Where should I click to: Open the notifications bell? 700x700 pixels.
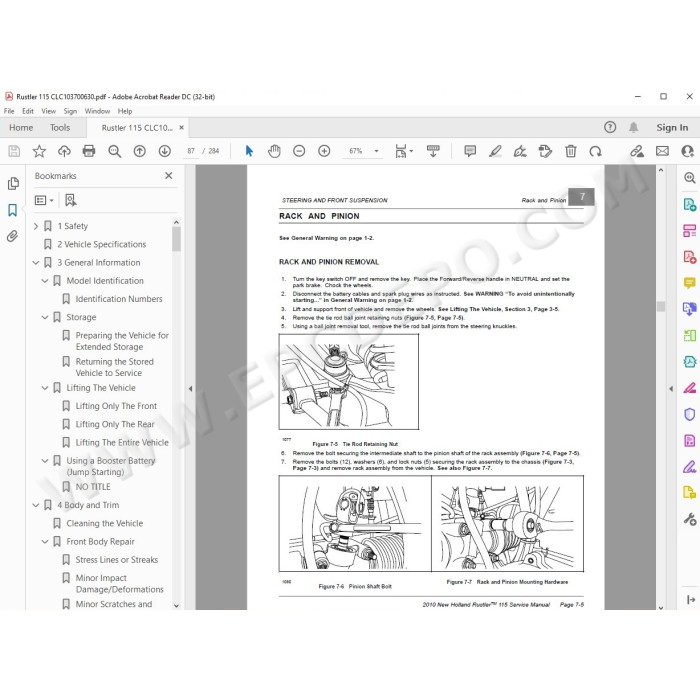[x=633, y=127]
